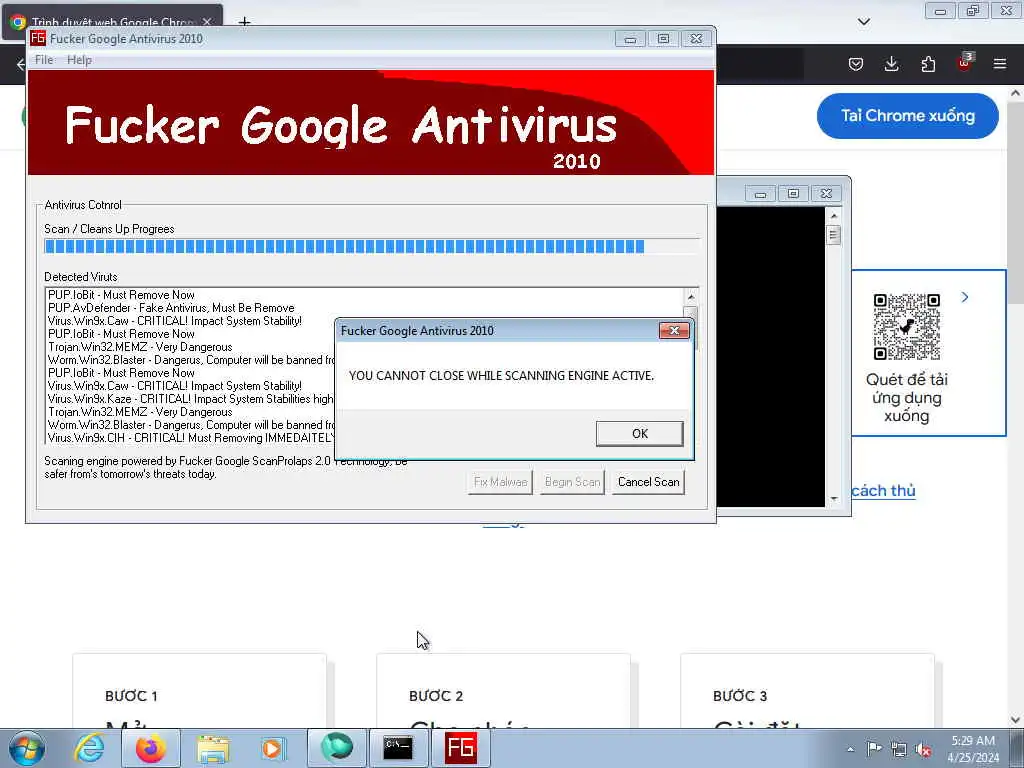
Task: Select the 'Trình duyệt web Google Chrome' tab
Action: [114, 22]
